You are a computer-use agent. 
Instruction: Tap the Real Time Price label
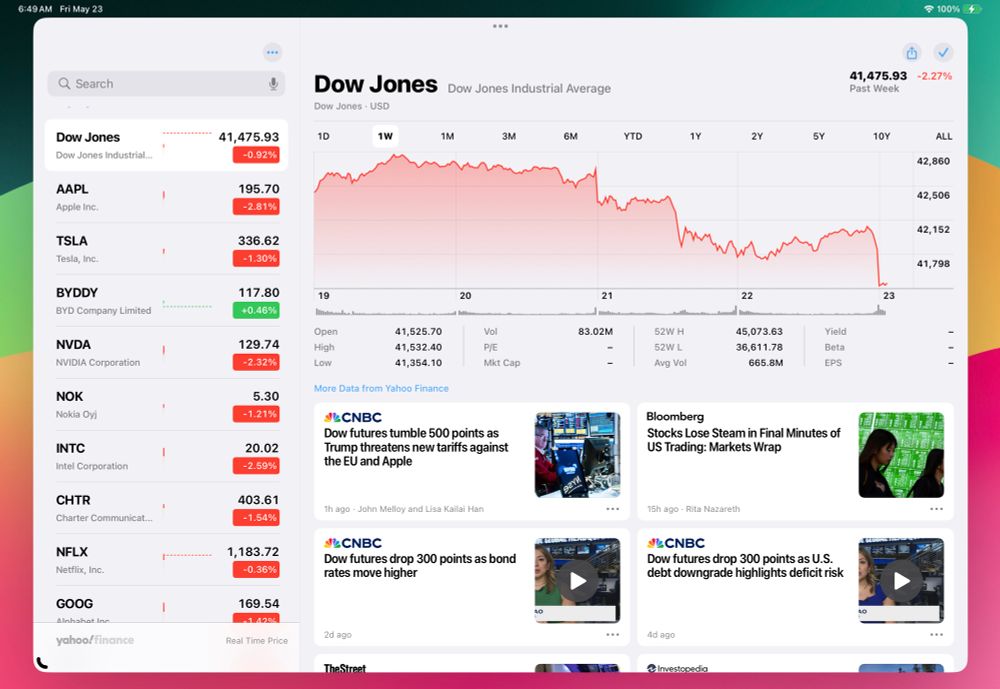[256, 641]
